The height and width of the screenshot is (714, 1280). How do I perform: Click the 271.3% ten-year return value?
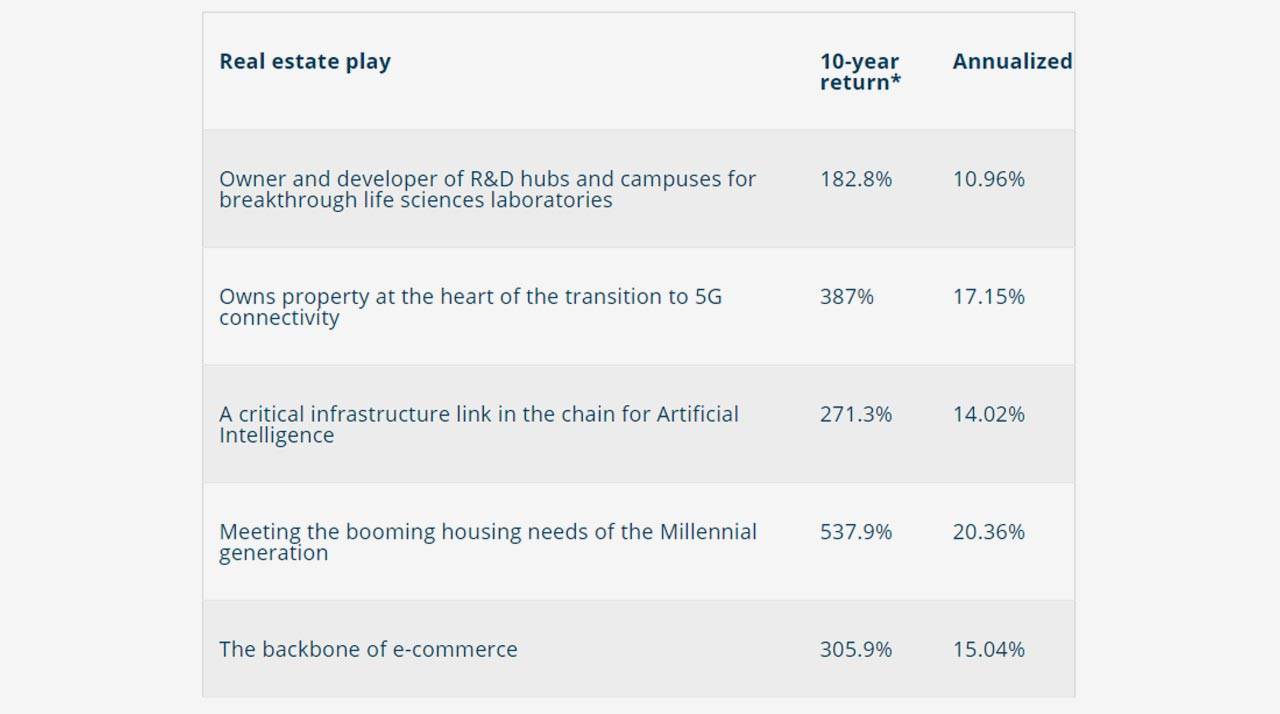point(856,414)
